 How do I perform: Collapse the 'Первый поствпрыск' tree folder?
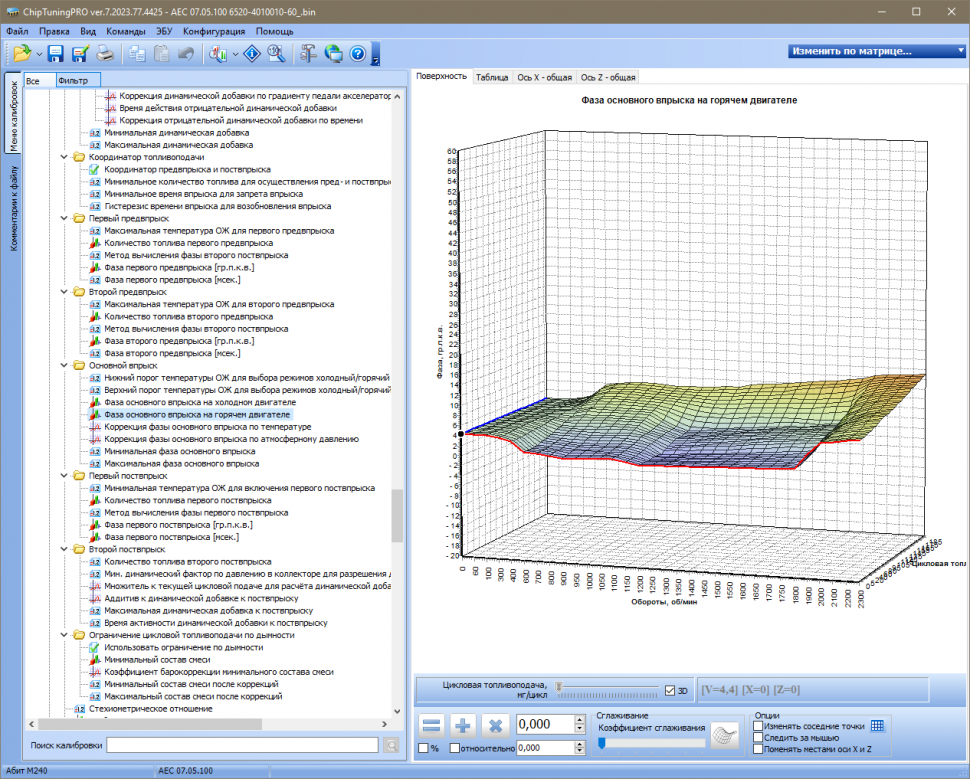coord(65,476)
